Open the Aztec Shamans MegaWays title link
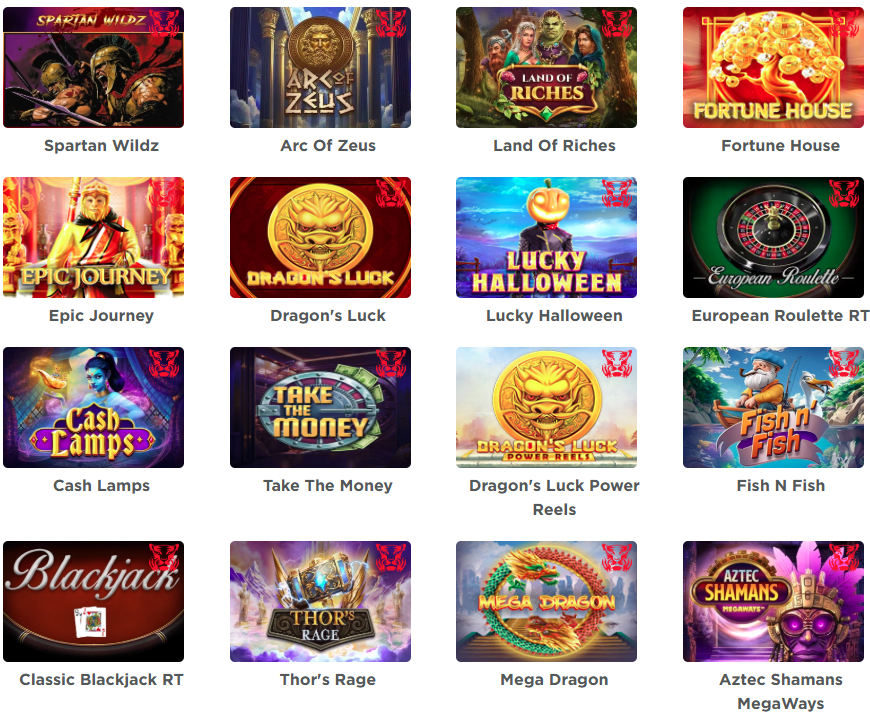 coord(781,691)
